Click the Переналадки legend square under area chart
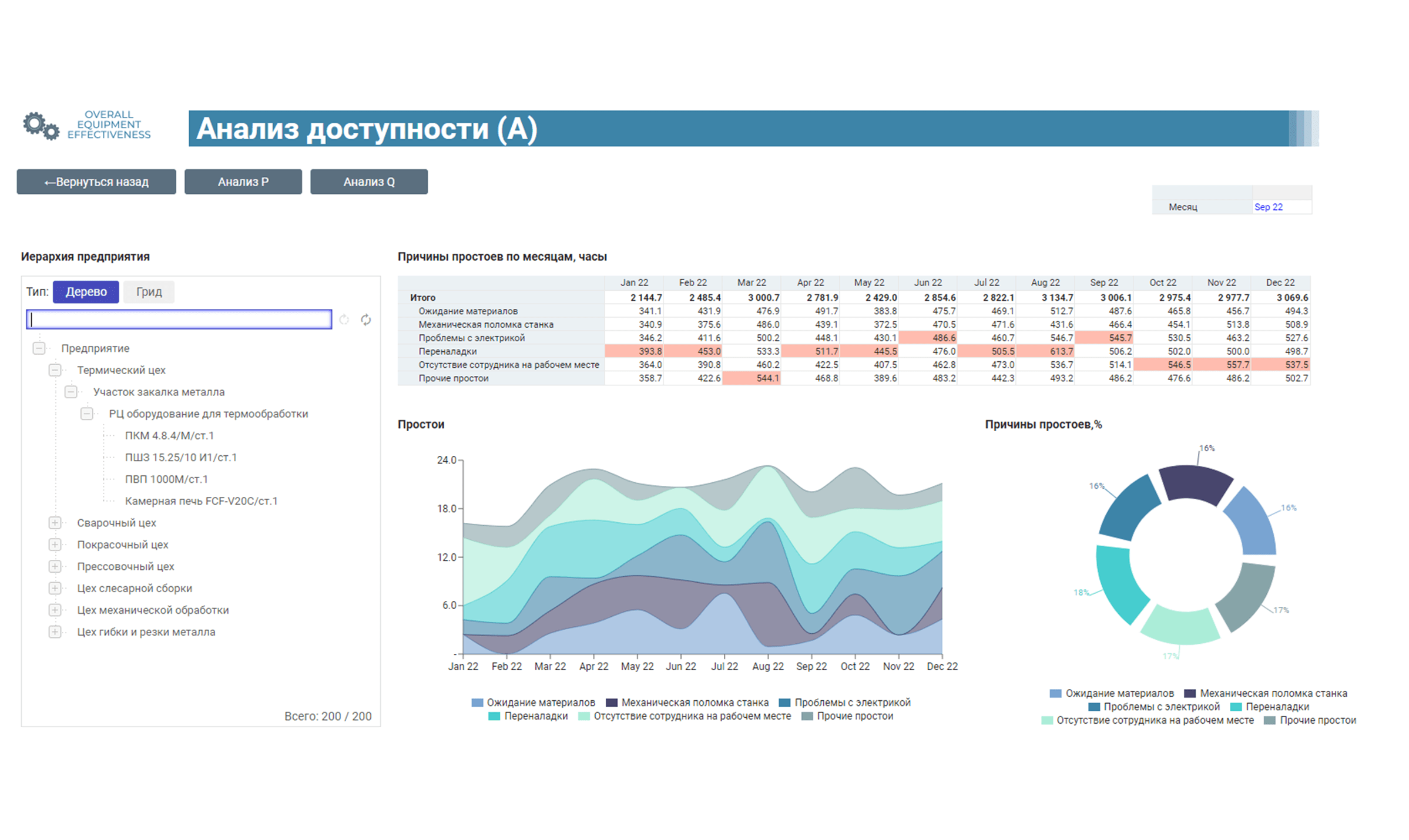Screen dimensions: 1409x840 494,716
